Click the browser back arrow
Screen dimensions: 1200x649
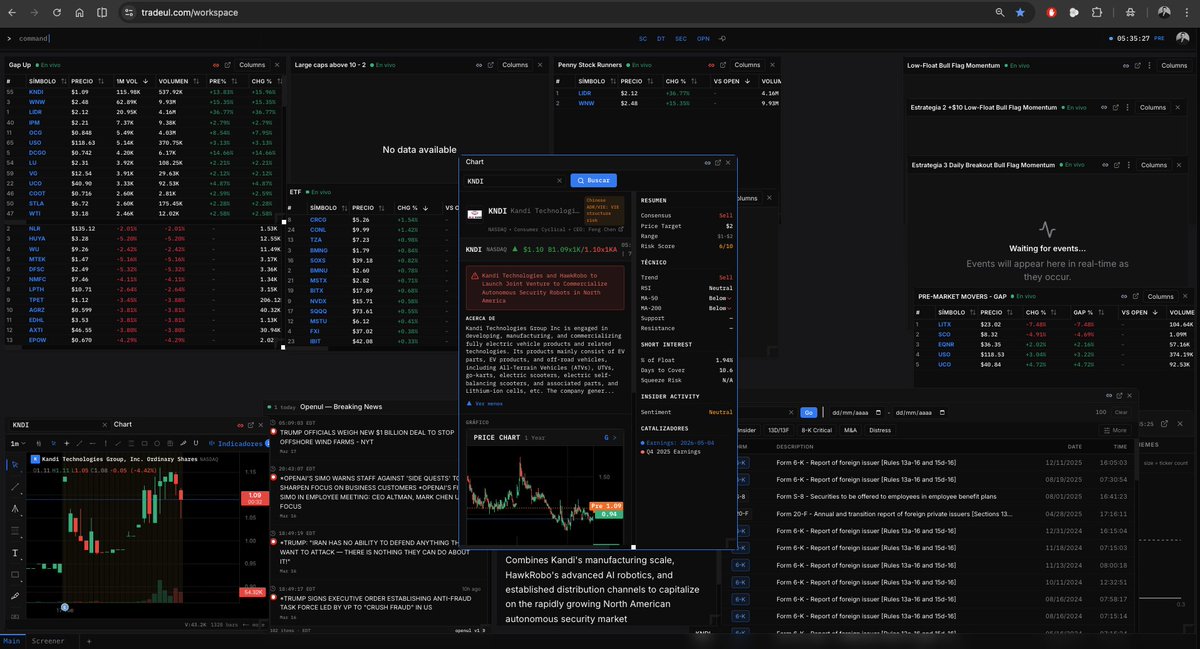(x=13, y=12)
